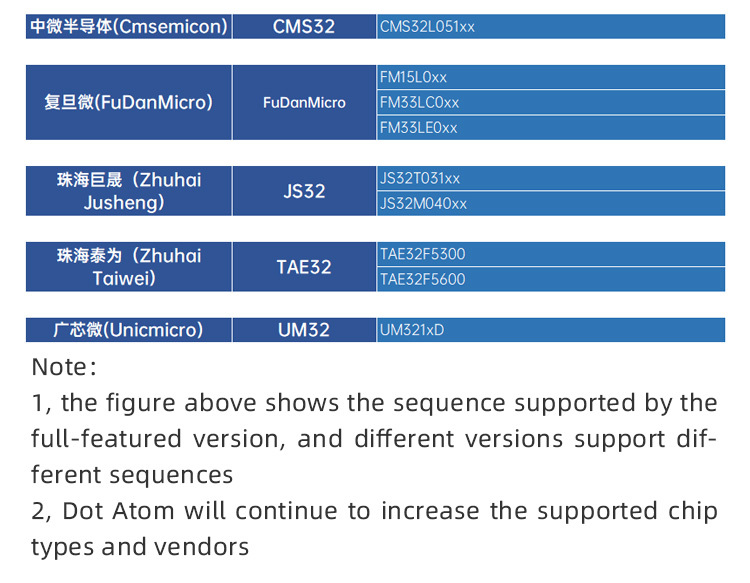
Task: Select the FM33LC0xx chip row
Action: (551, 102)
